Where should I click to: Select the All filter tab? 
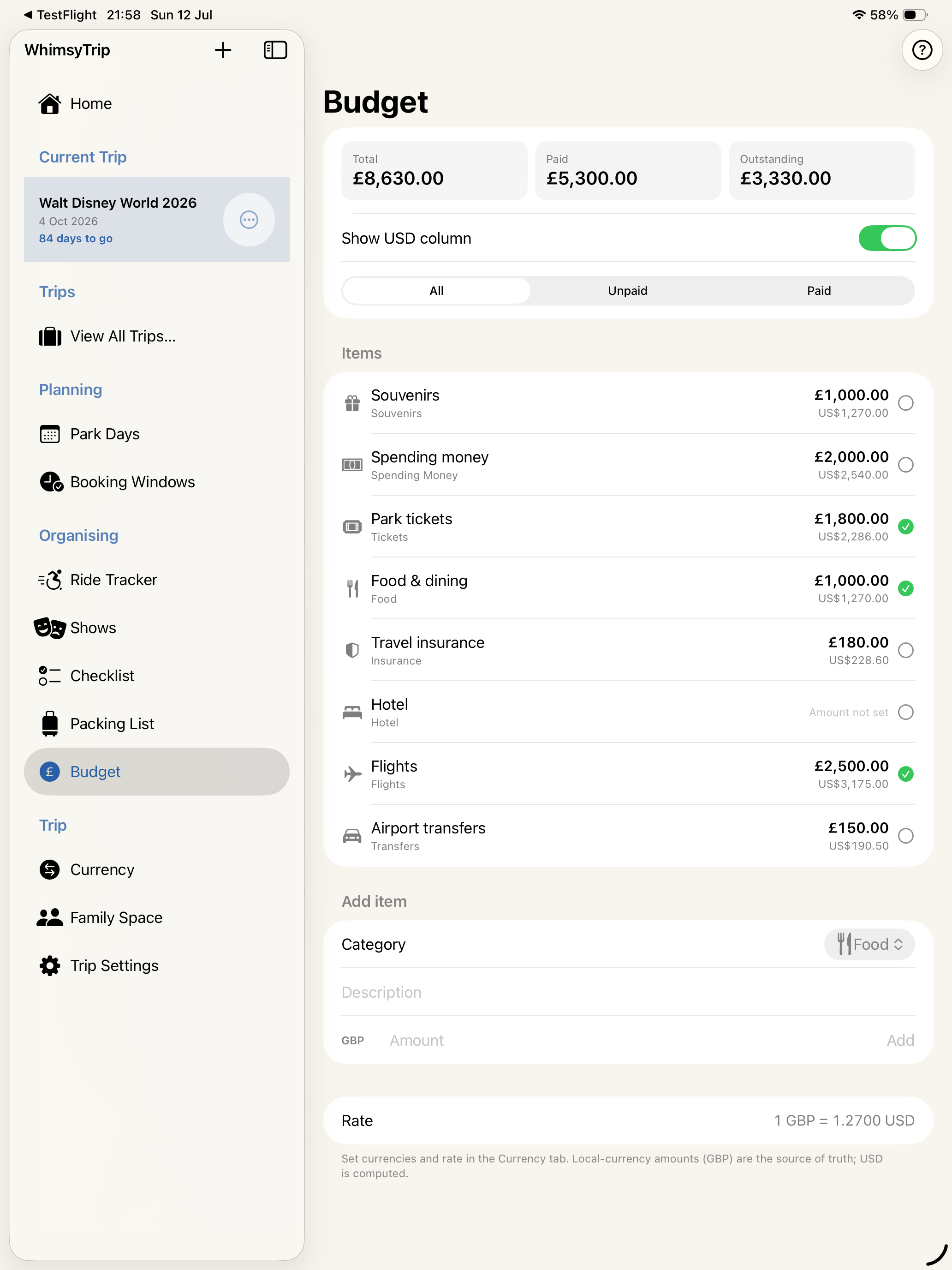437,291
